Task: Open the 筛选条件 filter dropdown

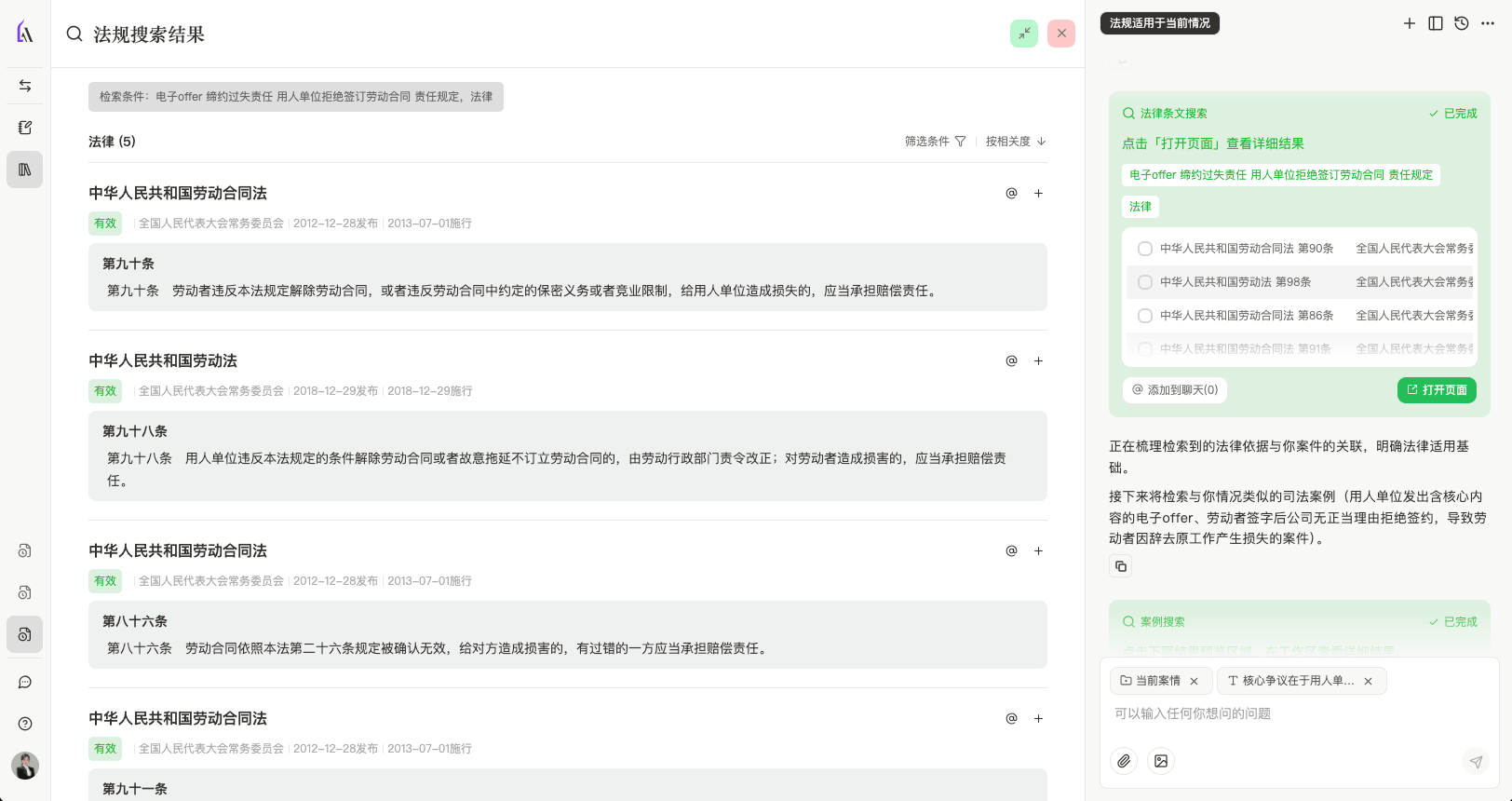Action: 935,142
